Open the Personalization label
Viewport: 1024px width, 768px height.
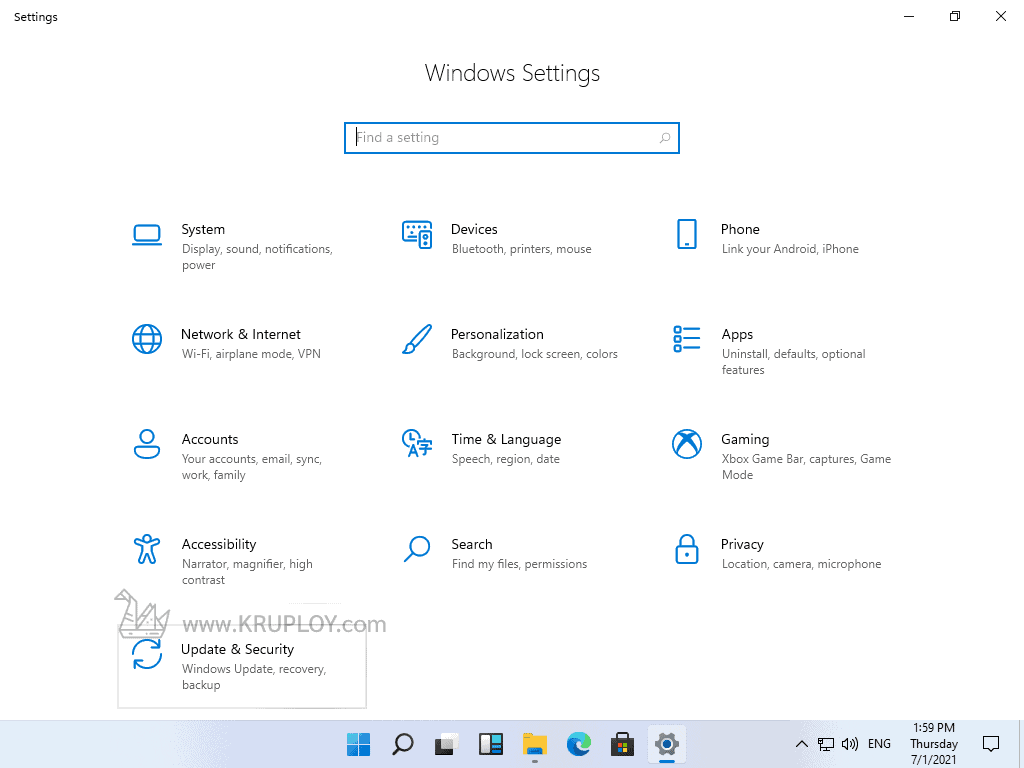(497, 334)
